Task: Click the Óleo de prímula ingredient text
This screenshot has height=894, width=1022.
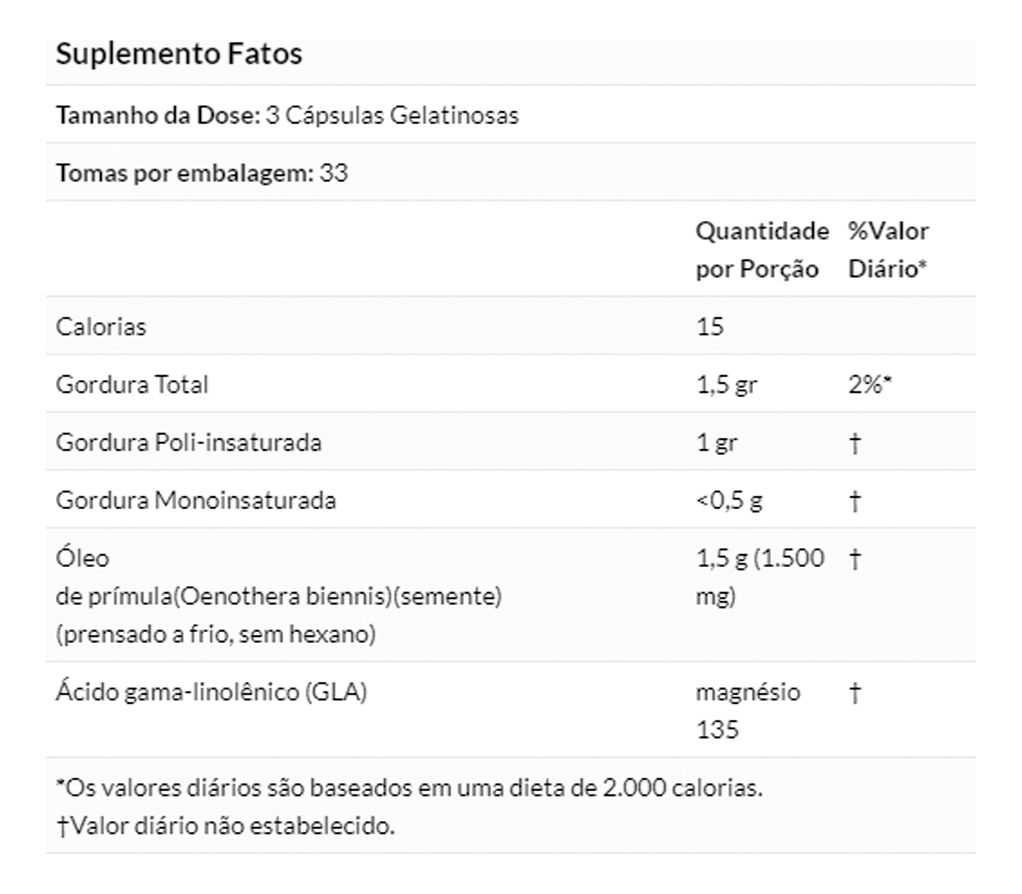Action: (278, 597)
